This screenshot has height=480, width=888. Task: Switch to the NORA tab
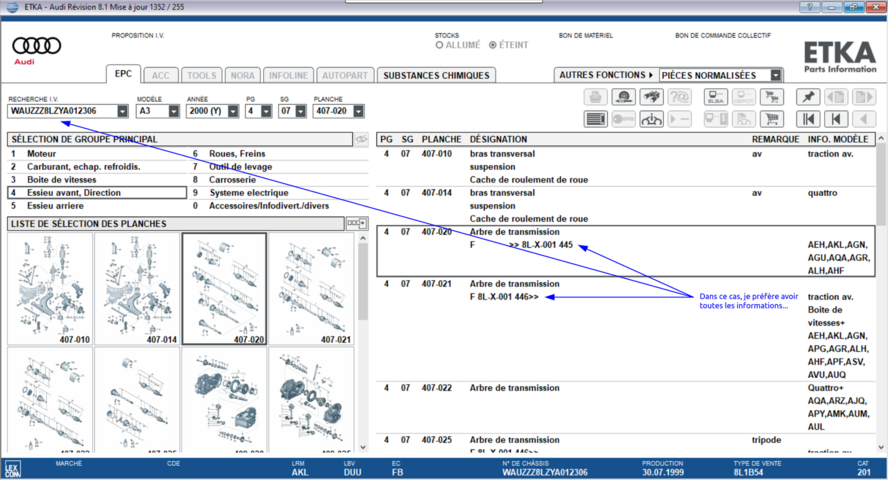[242, 75]
